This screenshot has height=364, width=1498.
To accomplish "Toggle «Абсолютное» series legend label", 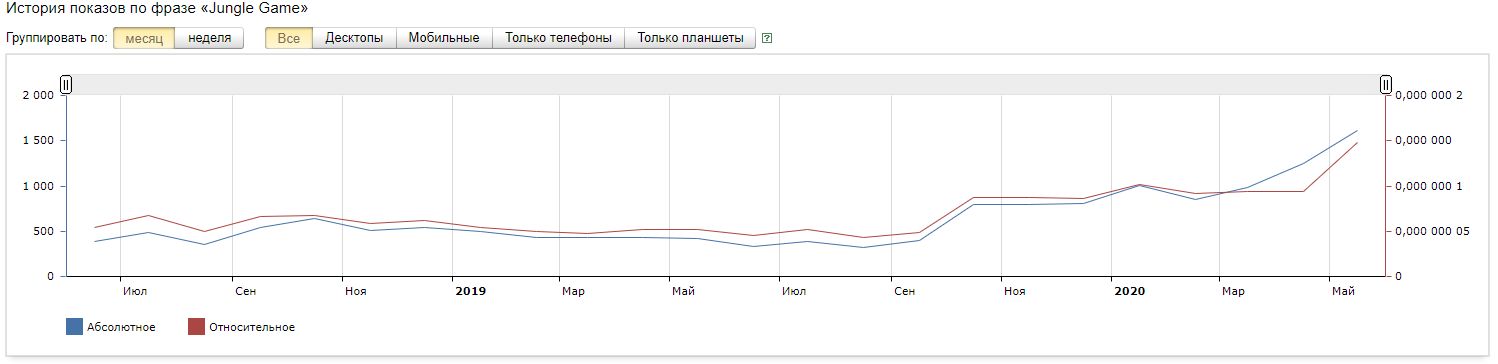I will tap(121, 327).
